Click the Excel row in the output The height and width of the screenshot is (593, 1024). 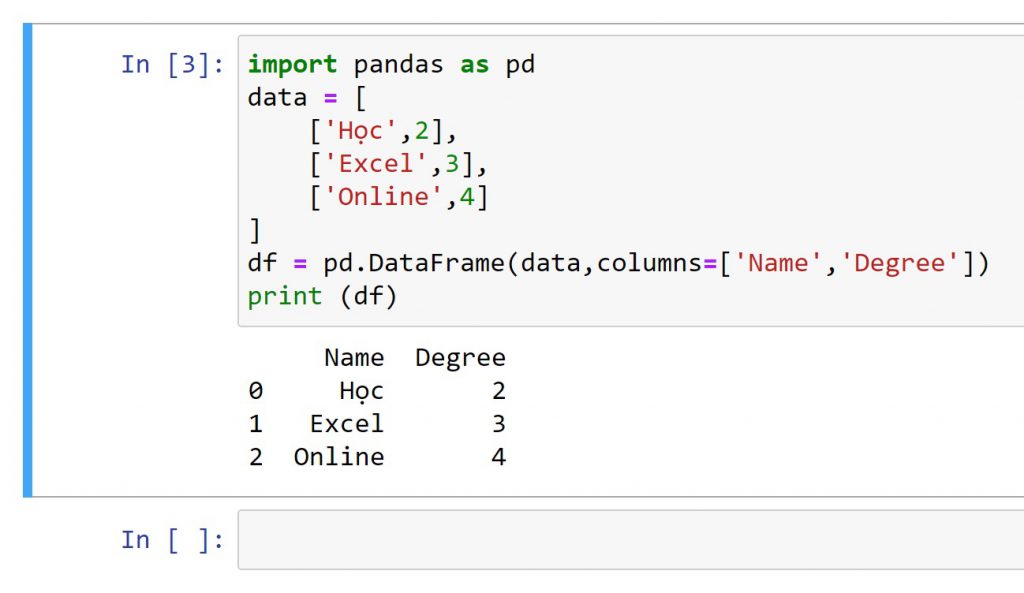(x=345, y=423)
